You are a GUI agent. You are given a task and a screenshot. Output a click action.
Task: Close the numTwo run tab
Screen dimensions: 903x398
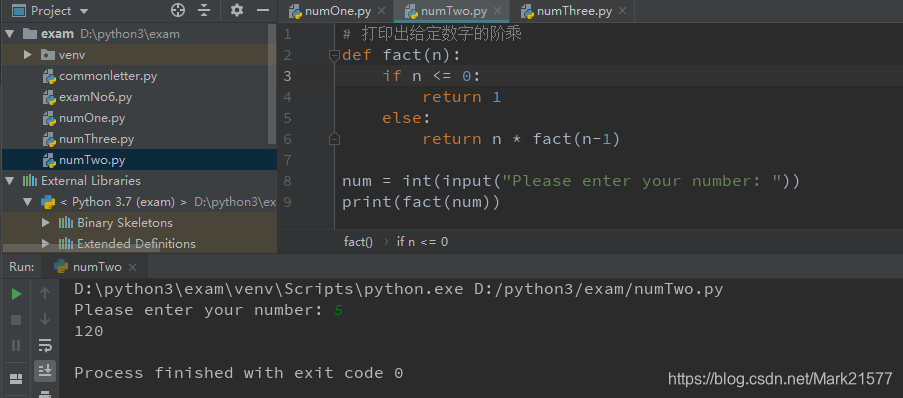pyautogui.click(x=132, y=268)
